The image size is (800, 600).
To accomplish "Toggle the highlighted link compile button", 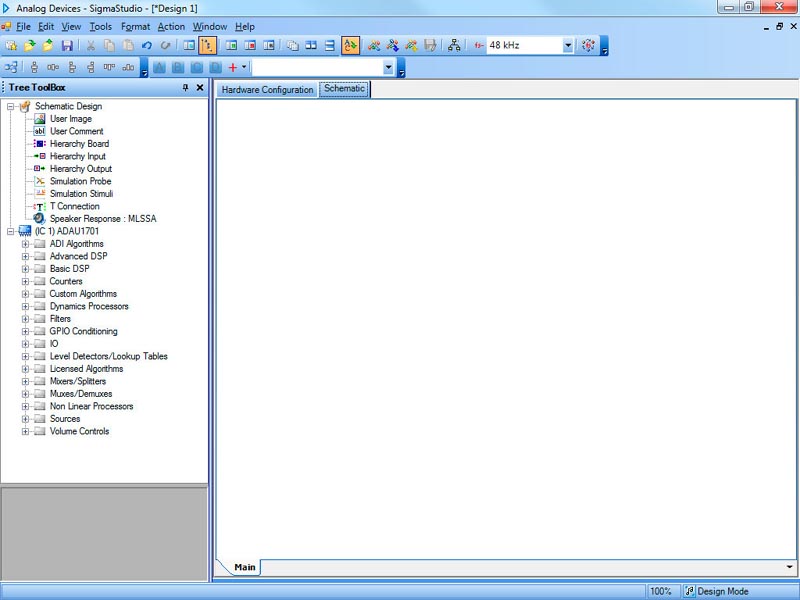I will [x=351, y=45].
